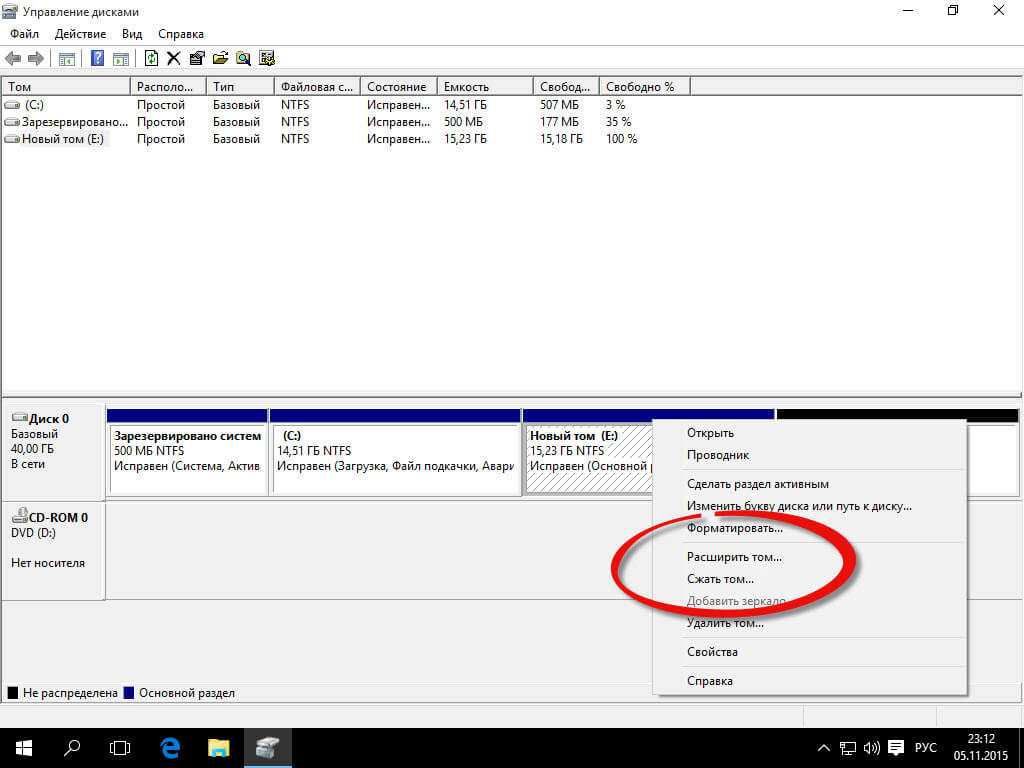
Task: Open the Windows Start menu
Action: pyautogui.click(x=22, y=747)
